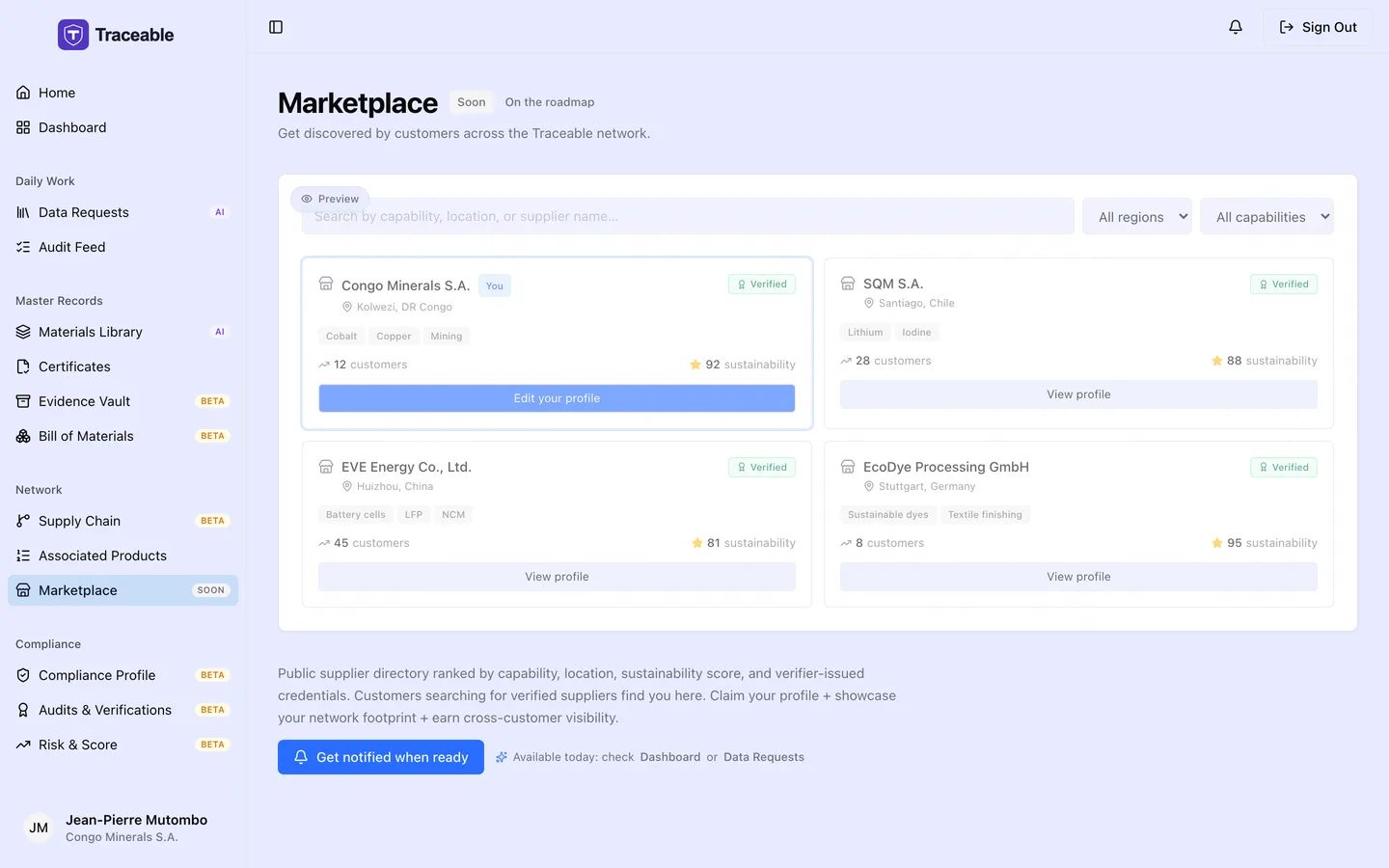1389x868 pixels.
Task: Click the sparkle icon before Available today
Action: 502,757
